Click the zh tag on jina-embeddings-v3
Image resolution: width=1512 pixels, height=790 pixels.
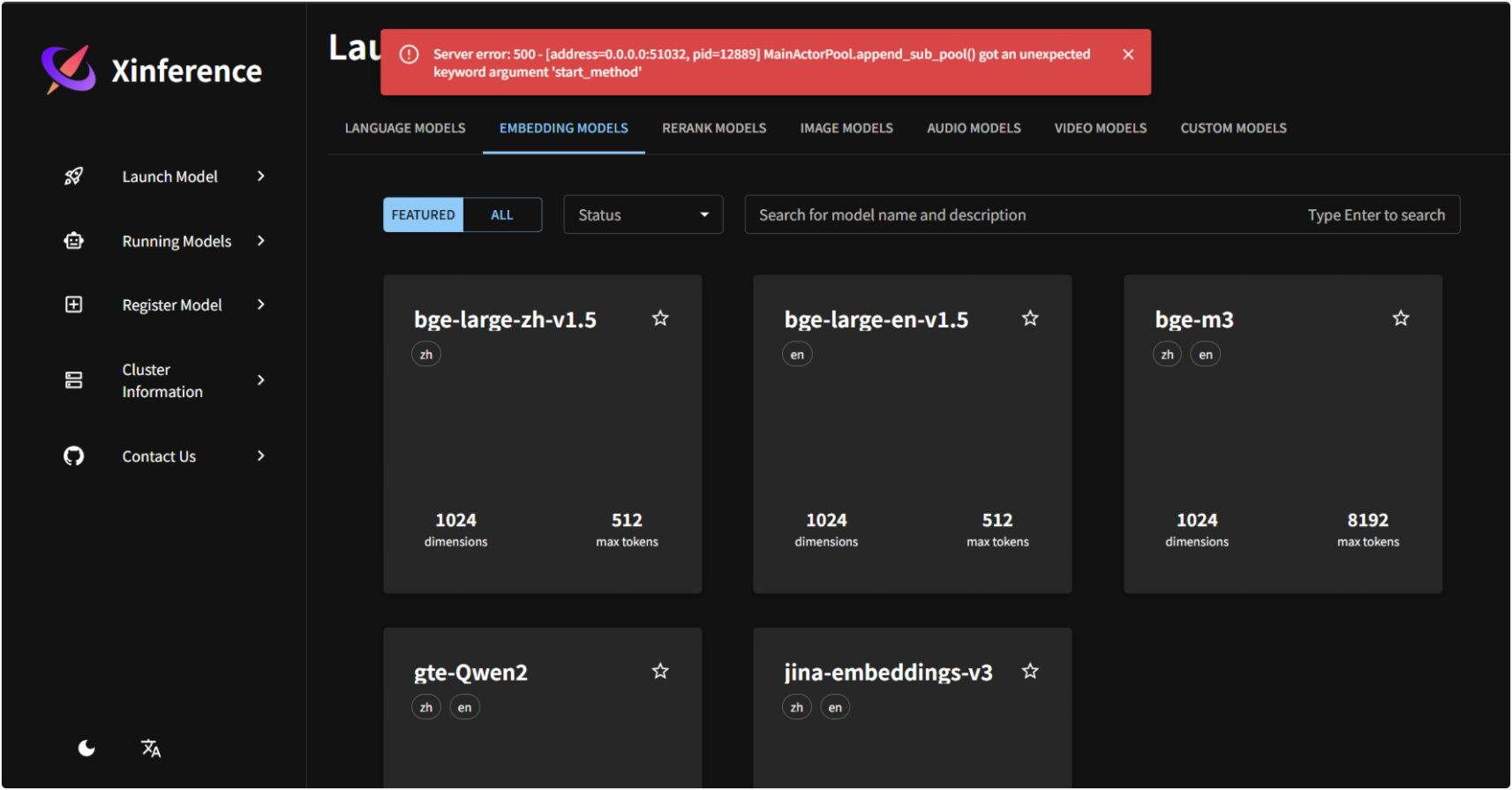[797, 708]
